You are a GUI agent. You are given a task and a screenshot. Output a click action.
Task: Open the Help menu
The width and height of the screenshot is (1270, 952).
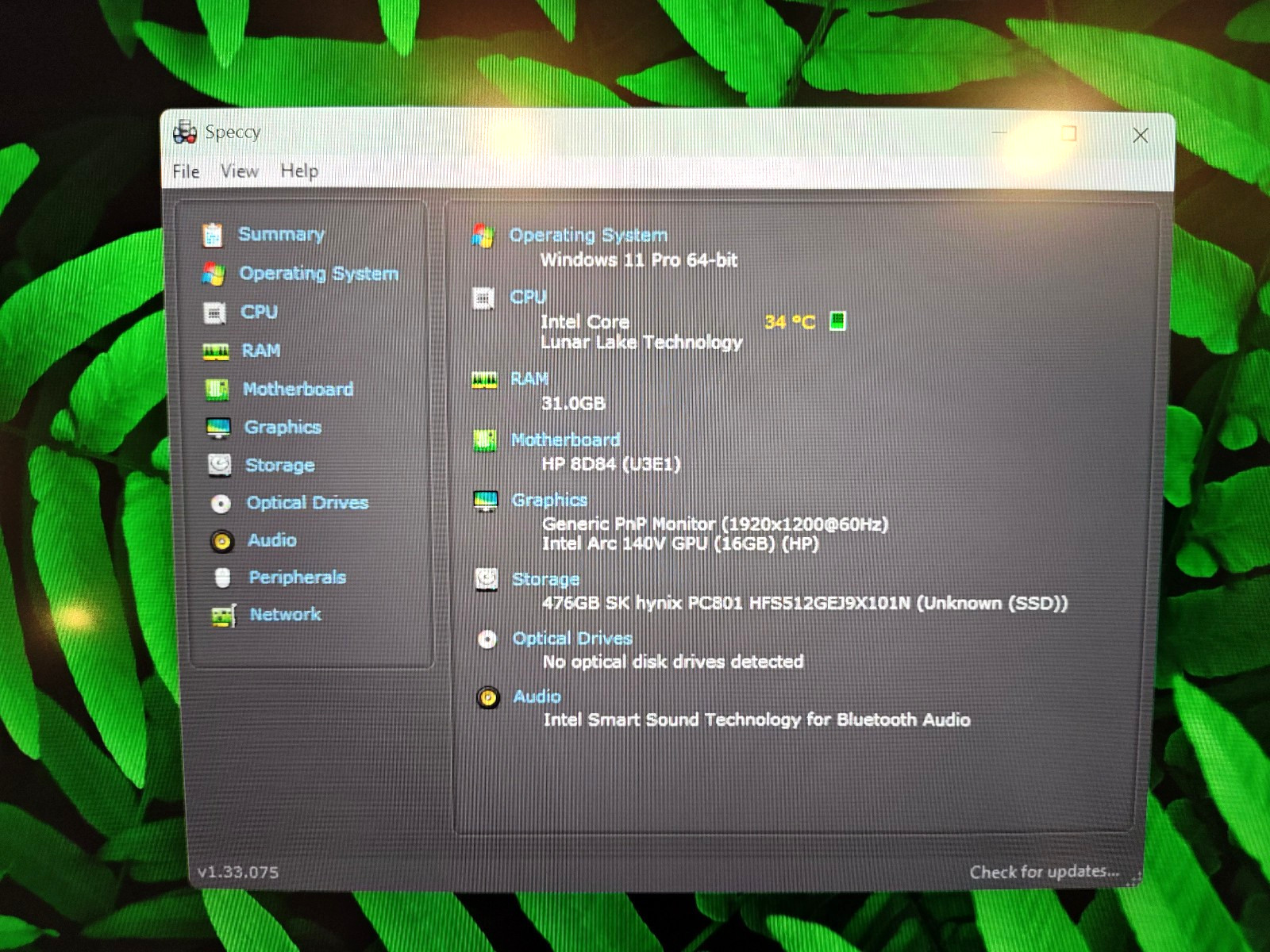tap(299, 171)
